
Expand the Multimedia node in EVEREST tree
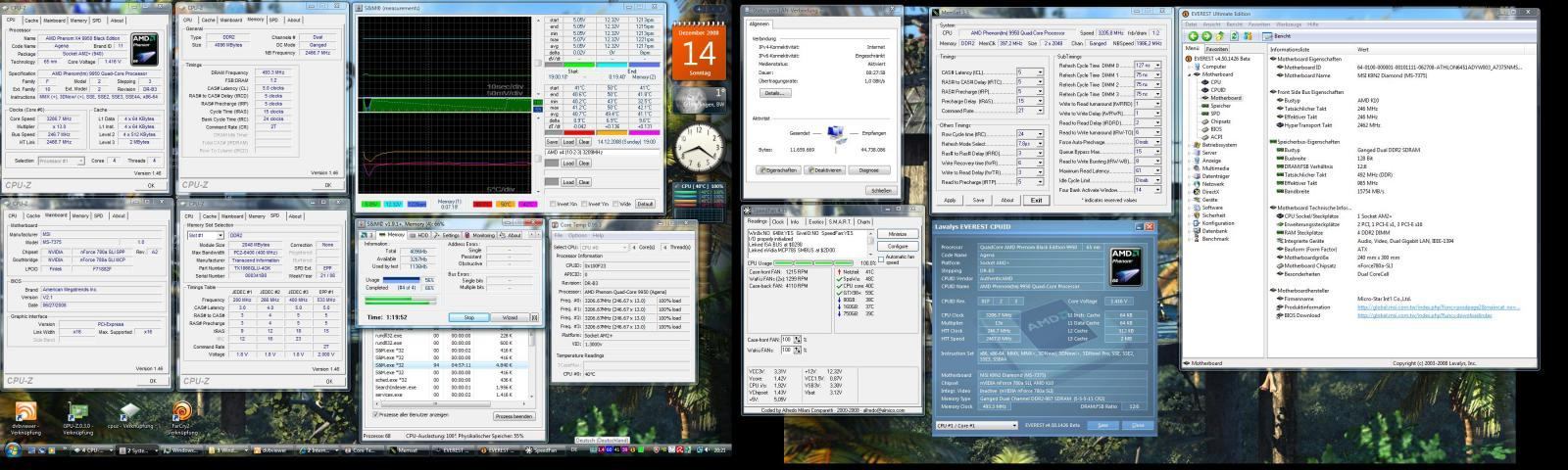(1189, 168)
